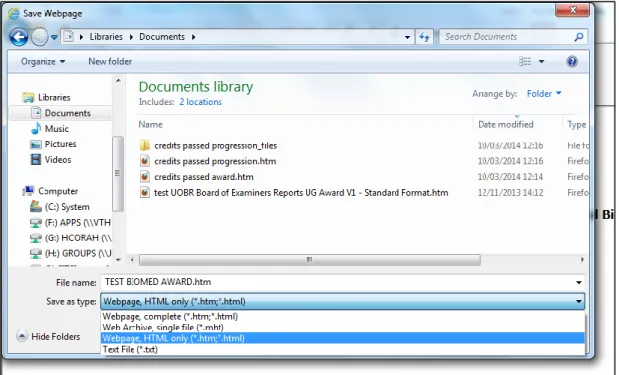Open the Arrange by Folder dropdown
This screenshot has height=375, width=619.
544,94
